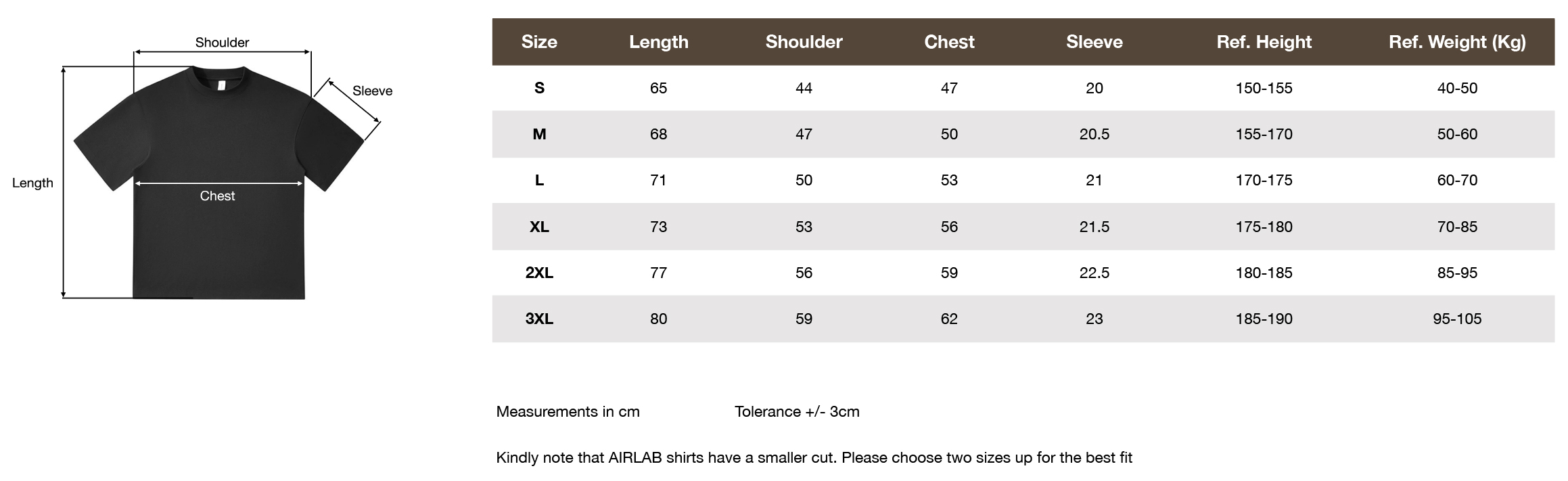Click the Length label beside the shirt
Image resolution: width=1568 pixels, height=481 pixels.
click(32, 183)
